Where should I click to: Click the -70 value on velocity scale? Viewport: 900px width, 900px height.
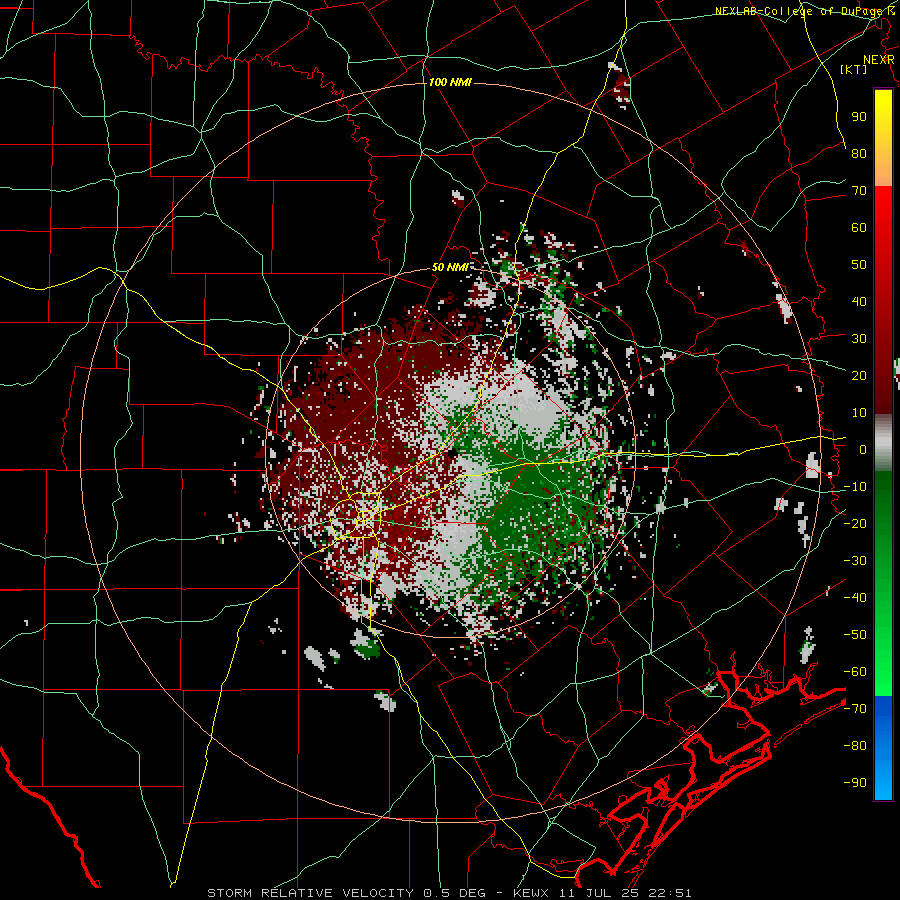pyautogui.click(x=855, y=709)
